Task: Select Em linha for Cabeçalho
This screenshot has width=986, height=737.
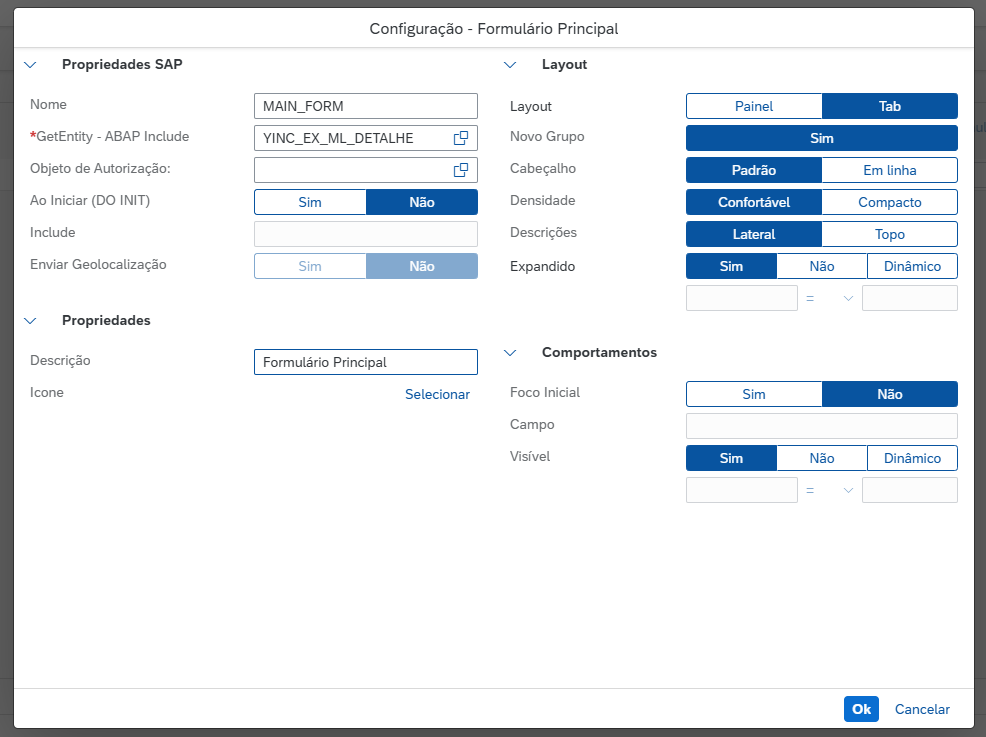Action: (x=890, y=170)
